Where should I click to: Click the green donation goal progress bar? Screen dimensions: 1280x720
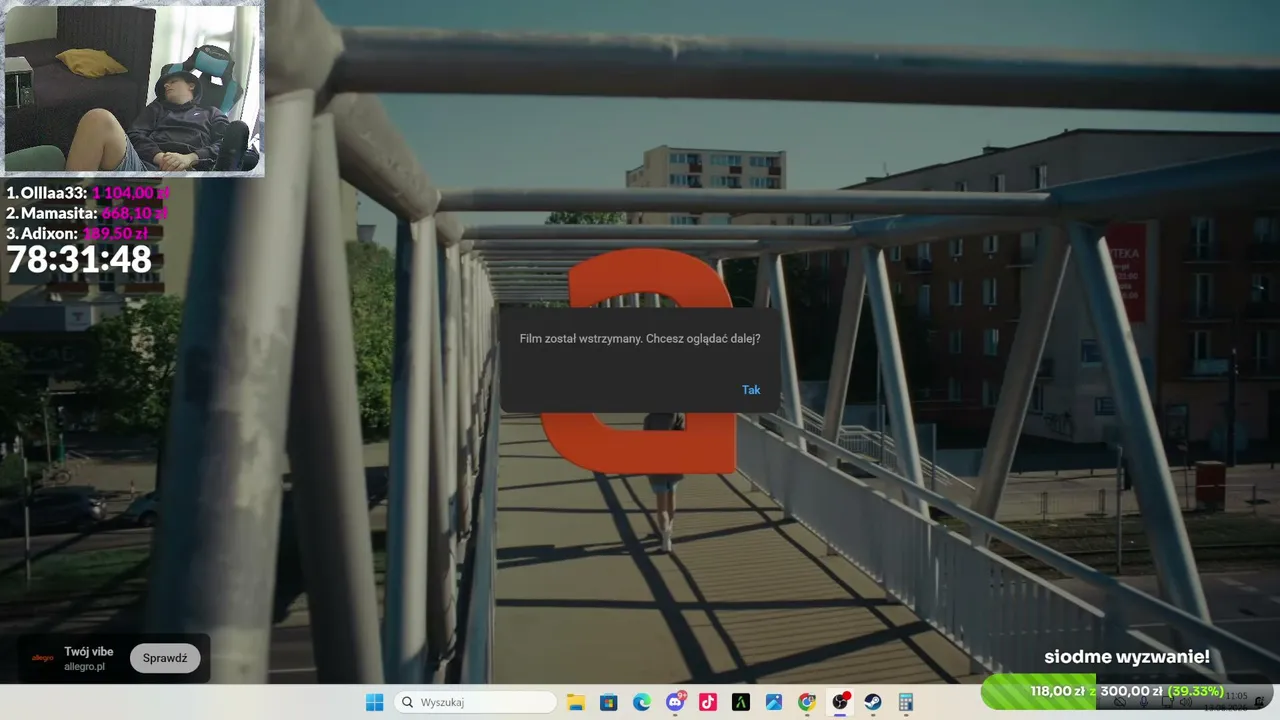point(1127,691)
